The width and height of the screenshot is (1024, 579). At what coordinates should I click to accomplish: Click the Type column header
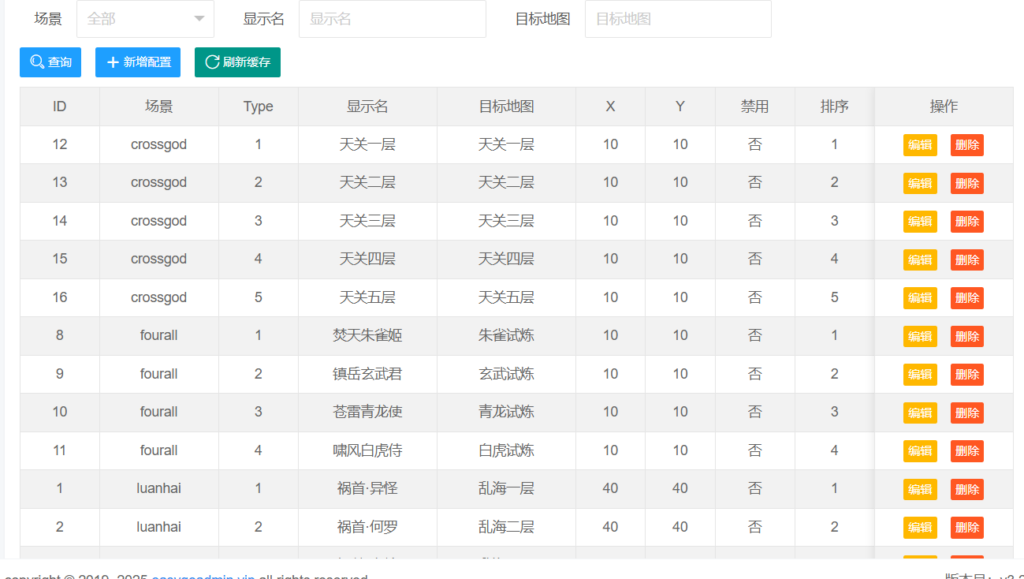258,106
